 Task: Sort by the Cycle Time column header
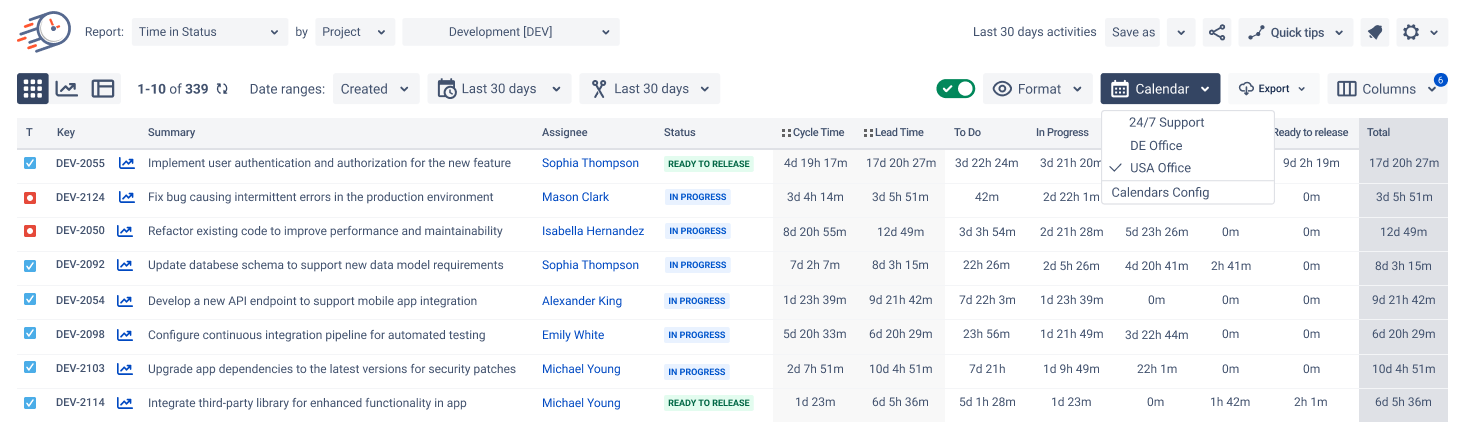click(x=813, y=132)
